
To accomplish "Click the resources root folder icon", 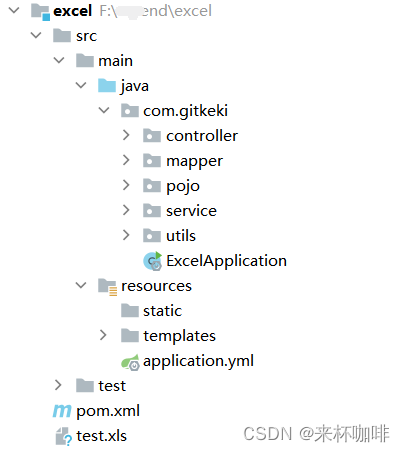I will pos(107,287).
